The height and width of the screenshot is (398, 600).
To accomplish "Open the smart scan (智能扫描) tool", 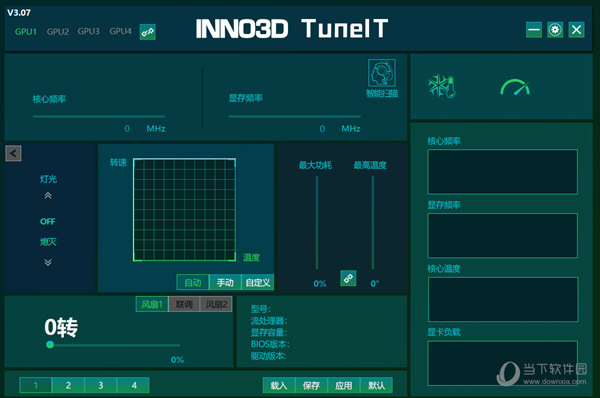I will click(x=382, y=78).
